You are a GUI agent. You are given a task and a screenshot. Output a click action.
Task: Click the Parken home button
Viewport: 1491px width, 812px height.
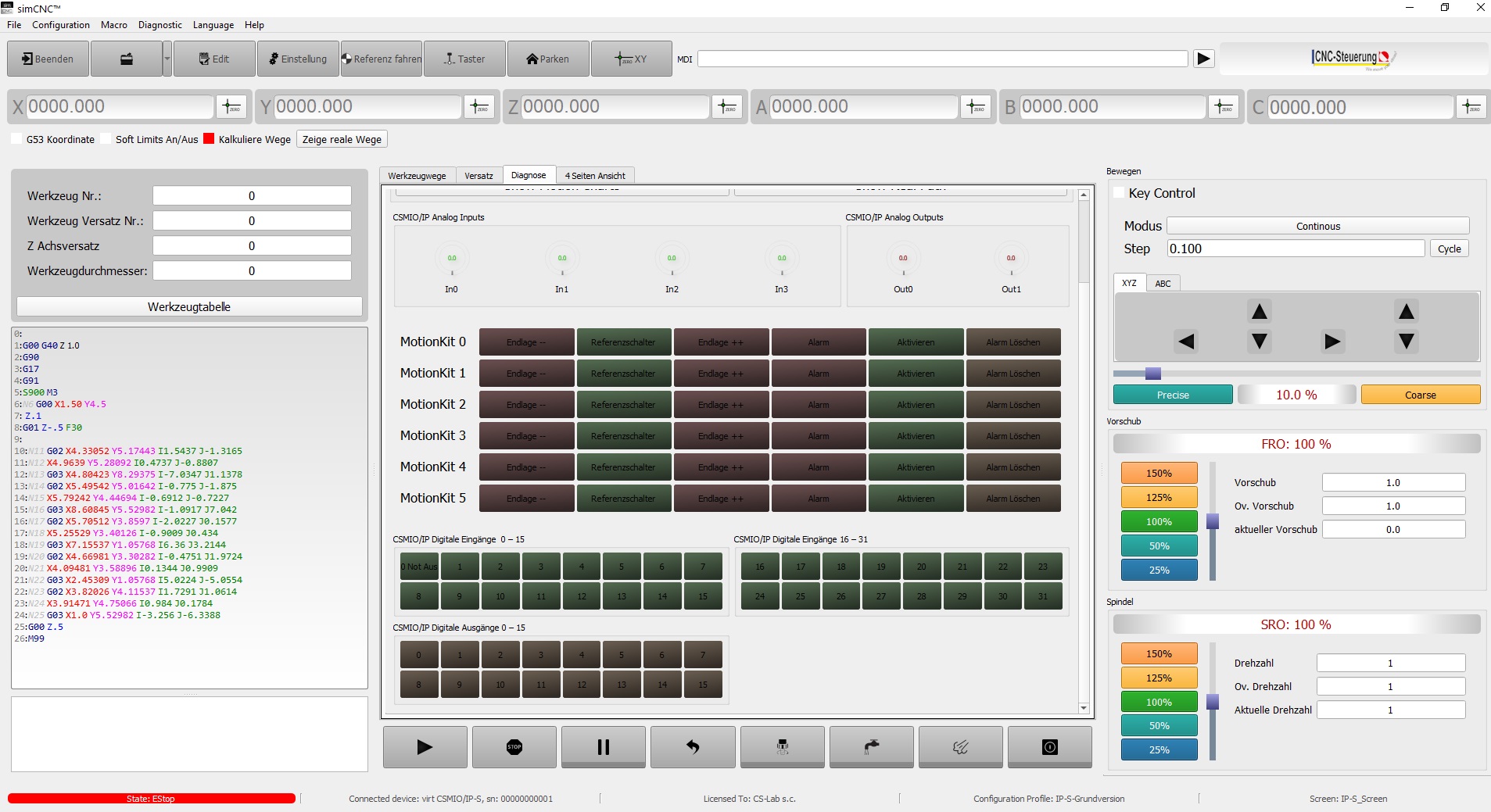pyautogui.click(x=547, y=59)
